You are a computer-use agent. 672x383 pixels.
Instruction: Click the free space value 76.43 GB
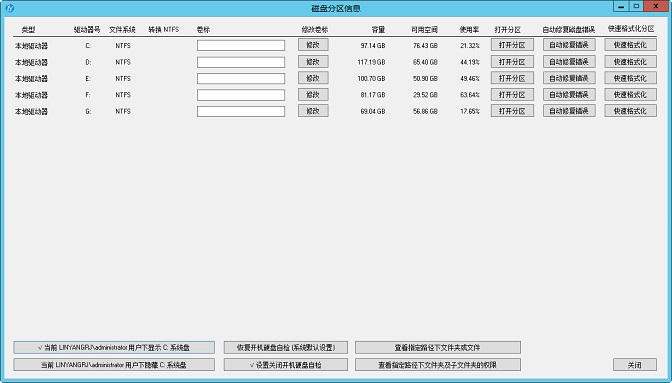pyautogui.click(x=425, y=46)
